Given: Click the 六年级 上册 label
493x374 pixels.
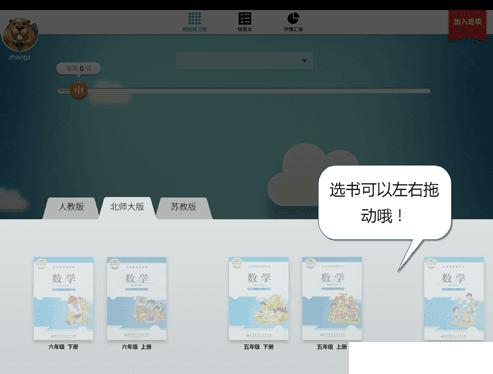Looking at the screenshot, I should pos(137,347).
